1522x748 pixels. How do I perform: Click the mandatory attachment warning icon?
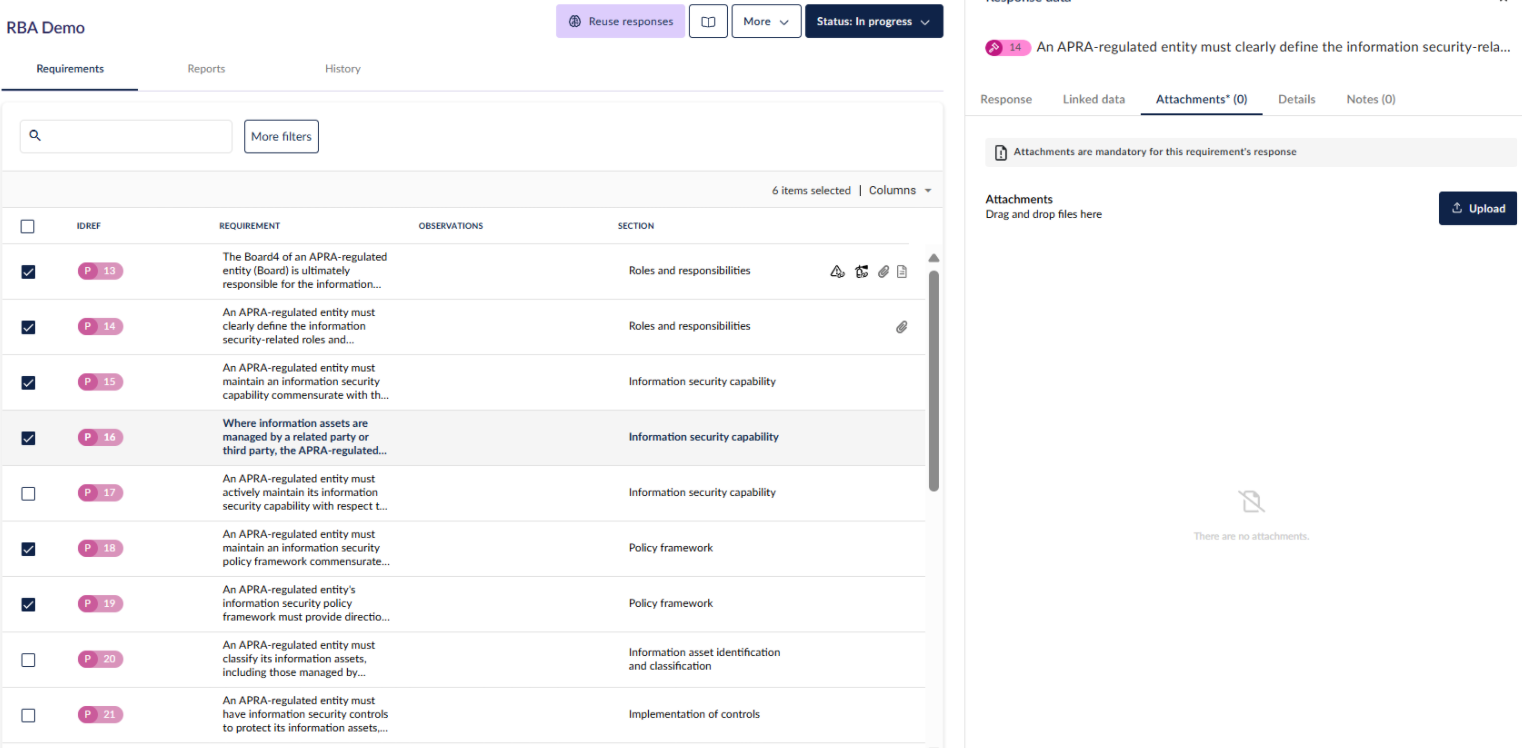pyautogui.click(x=1001, y=152)
